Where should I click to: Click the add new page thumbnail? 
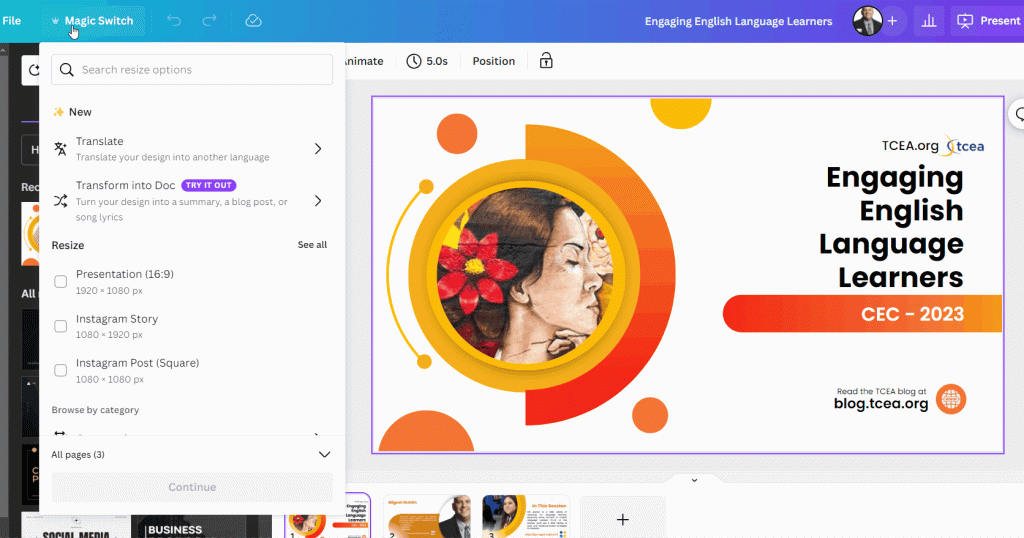pos(622,519)
